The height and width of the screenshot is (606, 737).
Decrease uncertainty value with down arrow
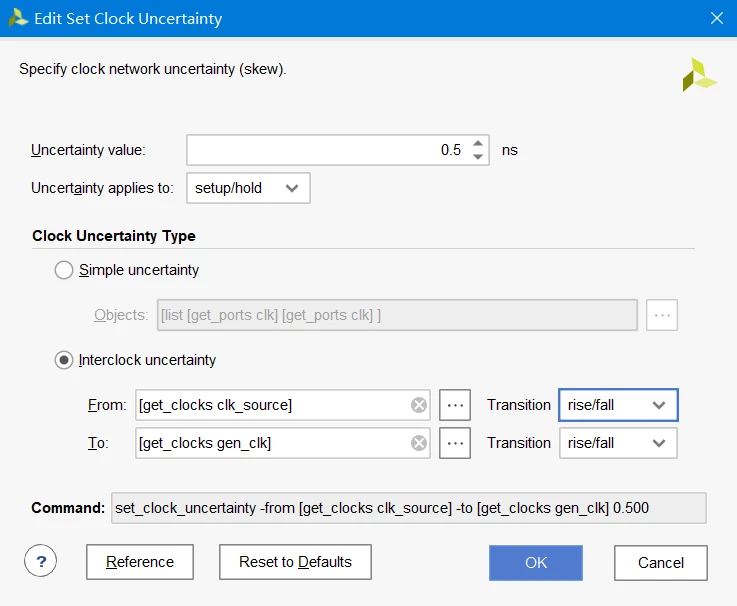[x=478, y=157]
